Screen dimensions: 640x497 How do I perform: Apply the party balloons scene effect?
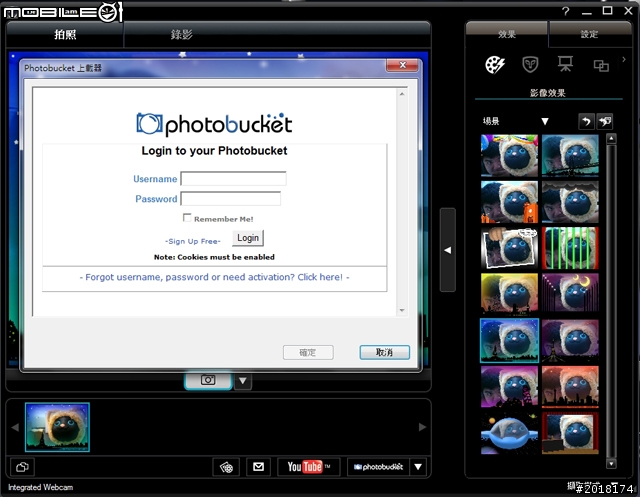(x=509, y=155)
